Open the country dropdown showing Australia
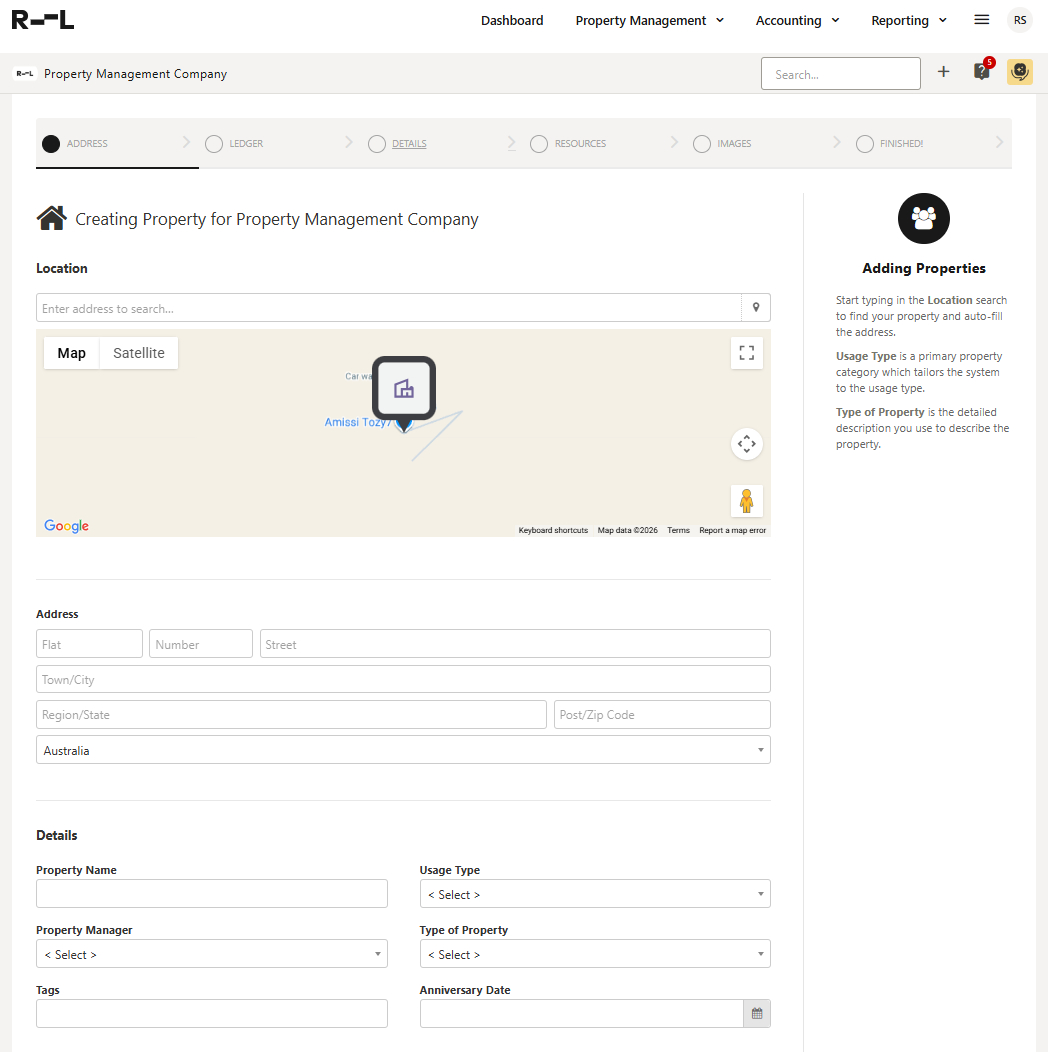This screenshot has width=1048, height=1052. 403,750
